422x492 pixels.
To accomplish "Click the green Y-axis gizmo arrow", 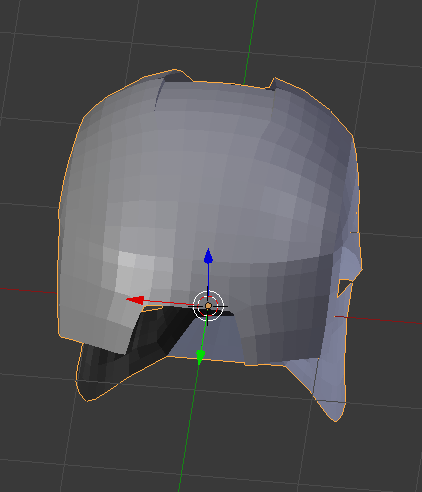I will pyautogui.click(x=200, y=357).
